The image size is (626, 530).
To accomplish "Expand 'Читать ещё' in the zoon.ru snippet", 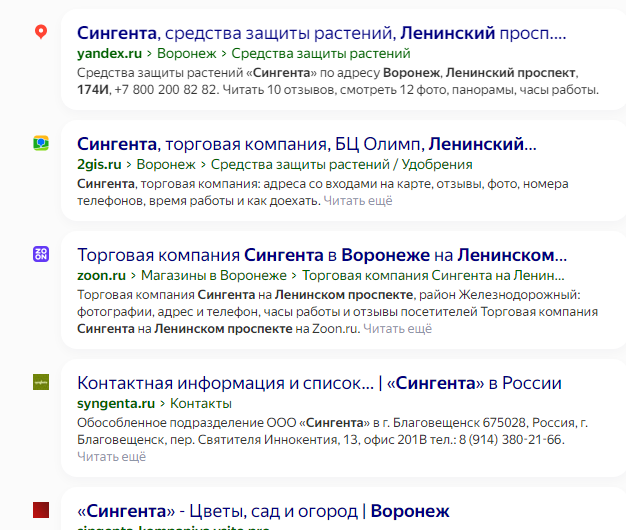I will point(398,328).
